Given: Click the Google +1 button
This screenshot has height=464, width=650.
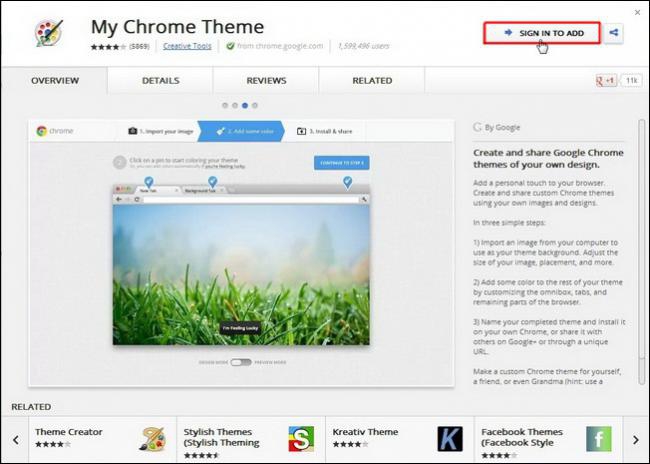Looking at the screenshot, I should pos(606,80).
